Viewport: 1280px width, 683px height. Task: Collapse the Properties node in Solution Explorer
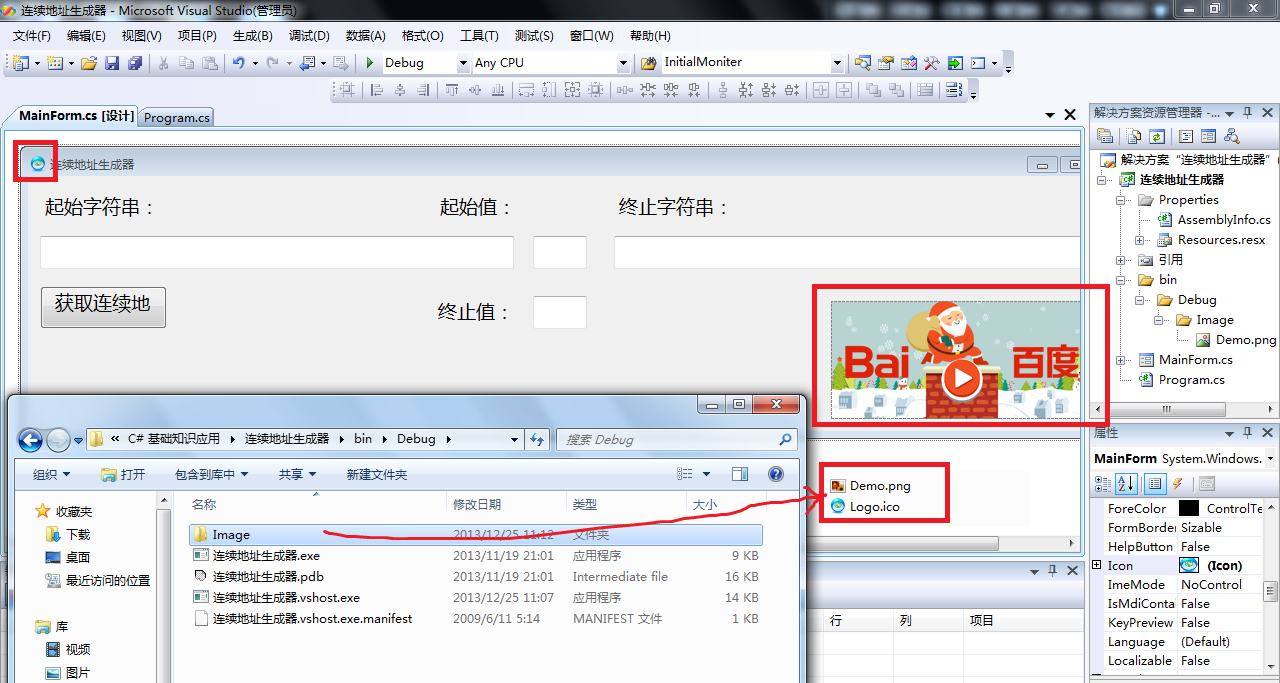[1121, 200]
